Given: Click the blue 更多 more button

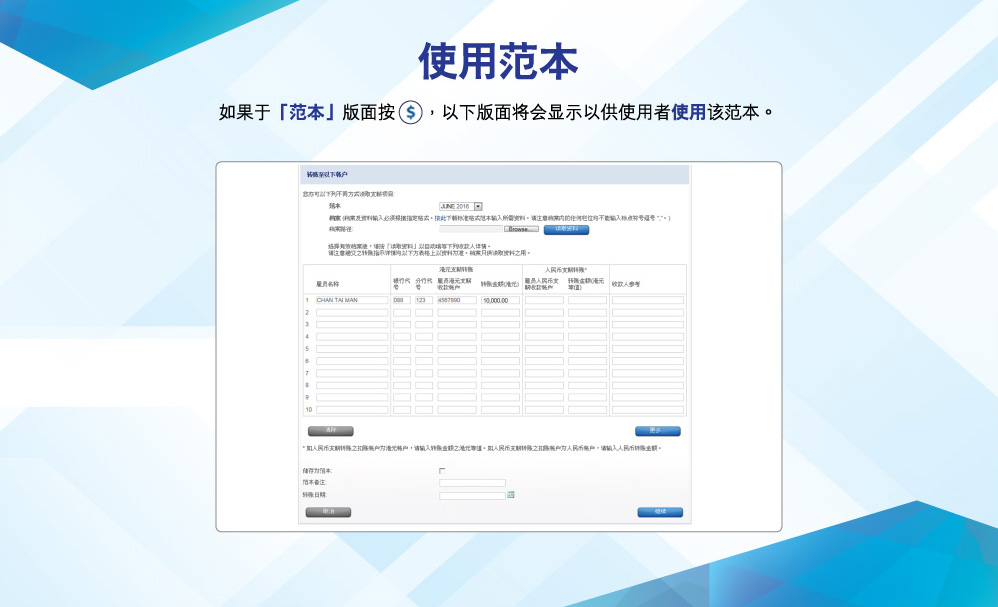Looking at the screenshot, I should (657, 431).
